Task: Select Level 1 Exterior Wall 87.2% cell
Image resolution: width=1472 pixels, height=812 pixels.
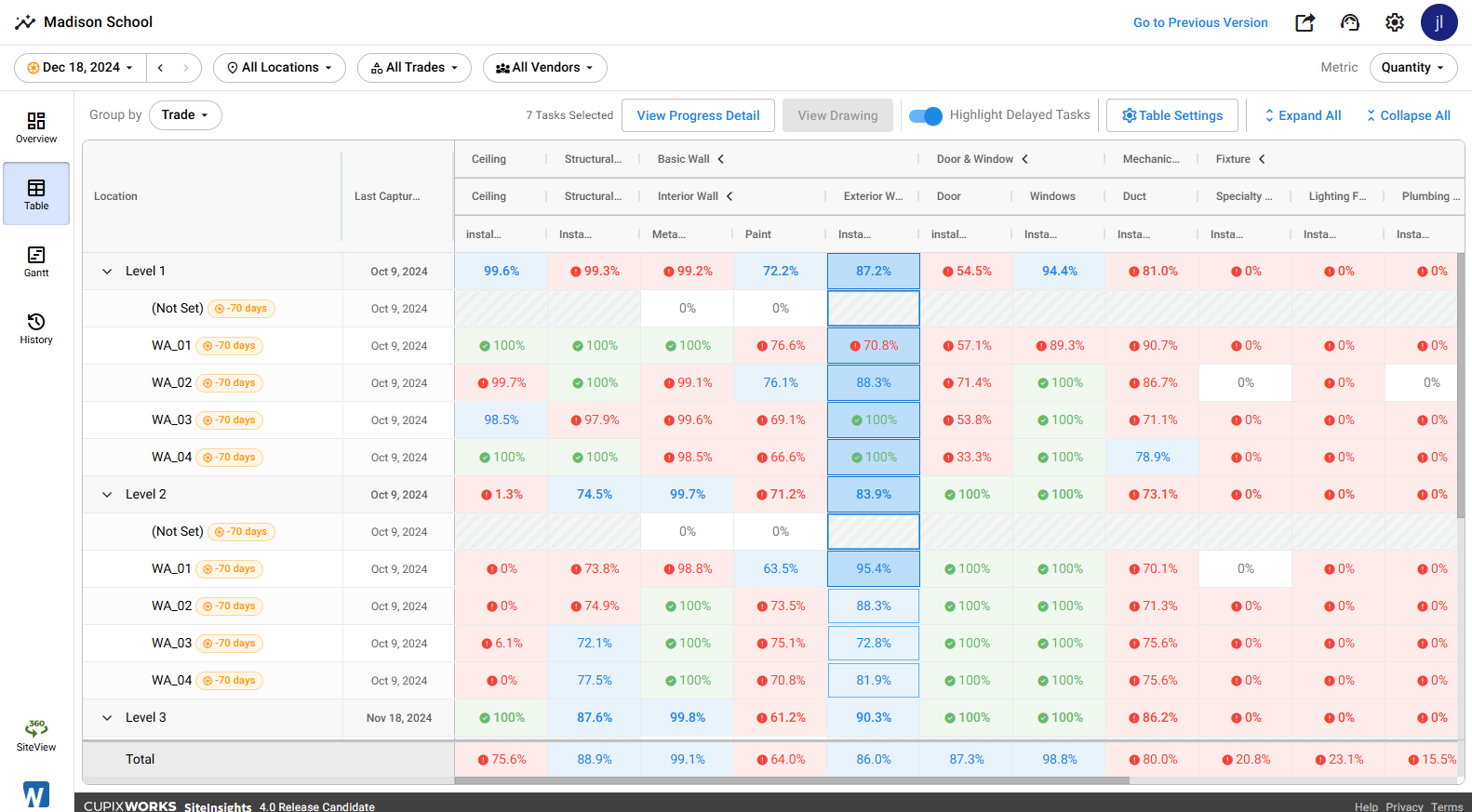Action: pos(874,272)
